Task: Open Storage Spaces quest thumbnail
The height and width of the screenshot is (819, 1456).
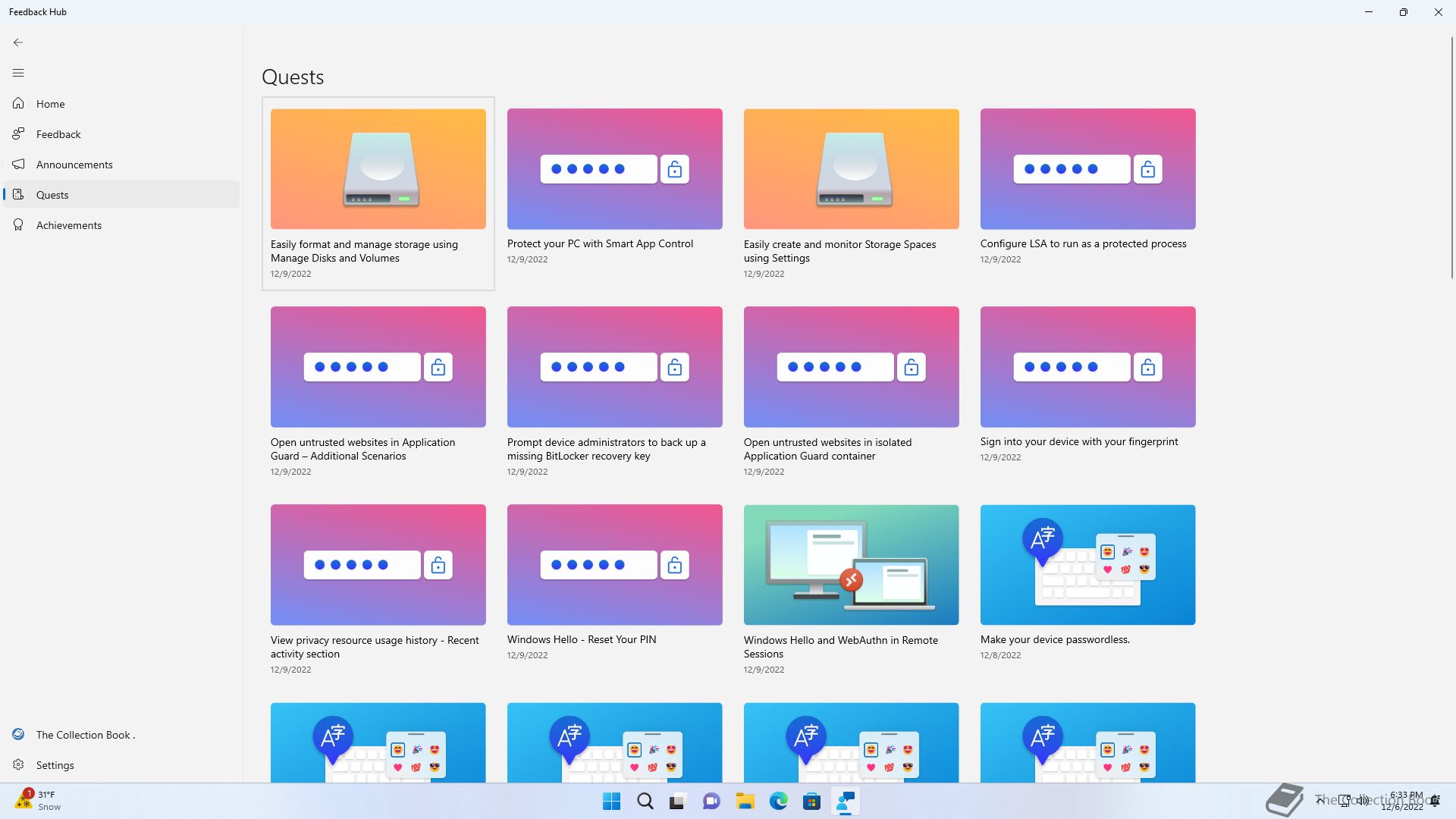Action: (x=852, y=169)
